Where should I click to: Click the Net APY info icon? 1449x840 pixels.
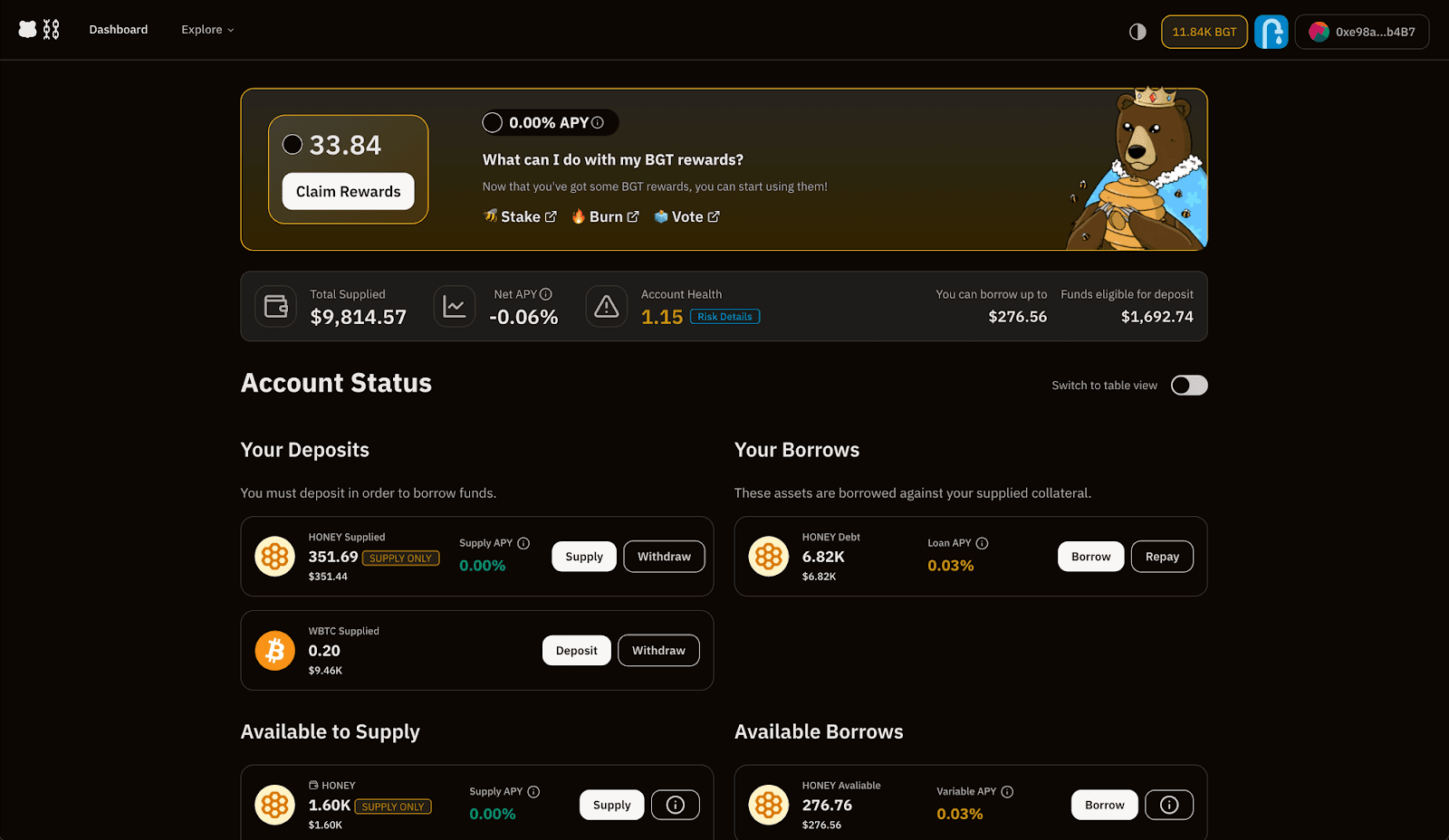coord(546,294)
